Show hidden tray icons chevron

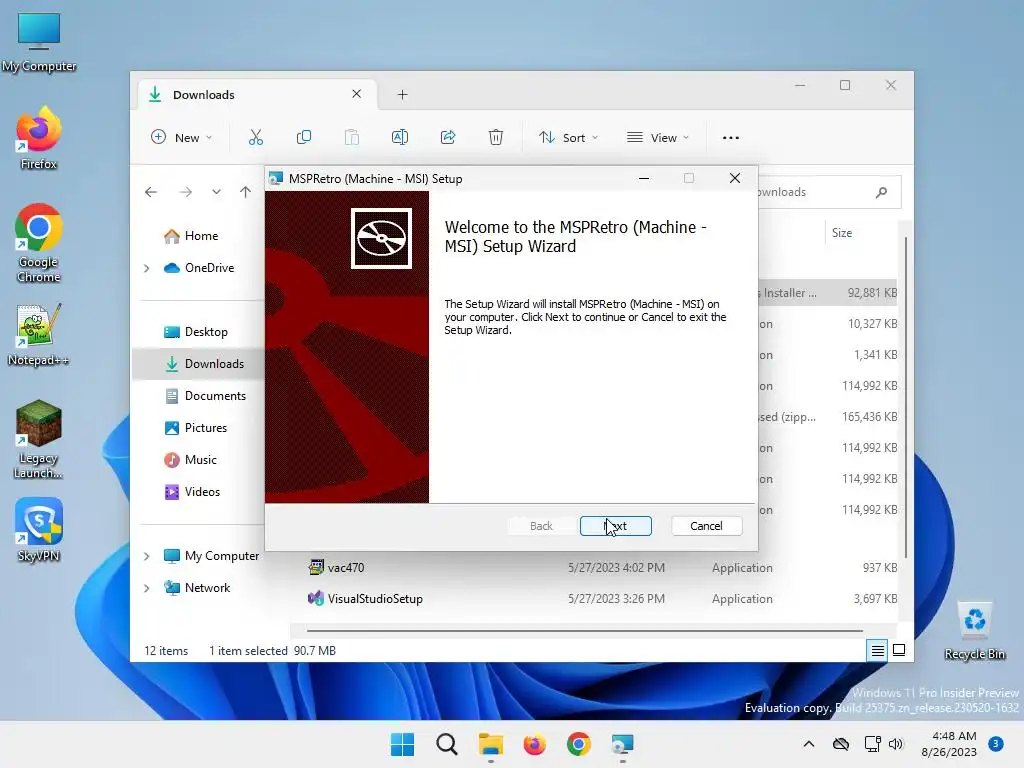click(x=808, y=744)
